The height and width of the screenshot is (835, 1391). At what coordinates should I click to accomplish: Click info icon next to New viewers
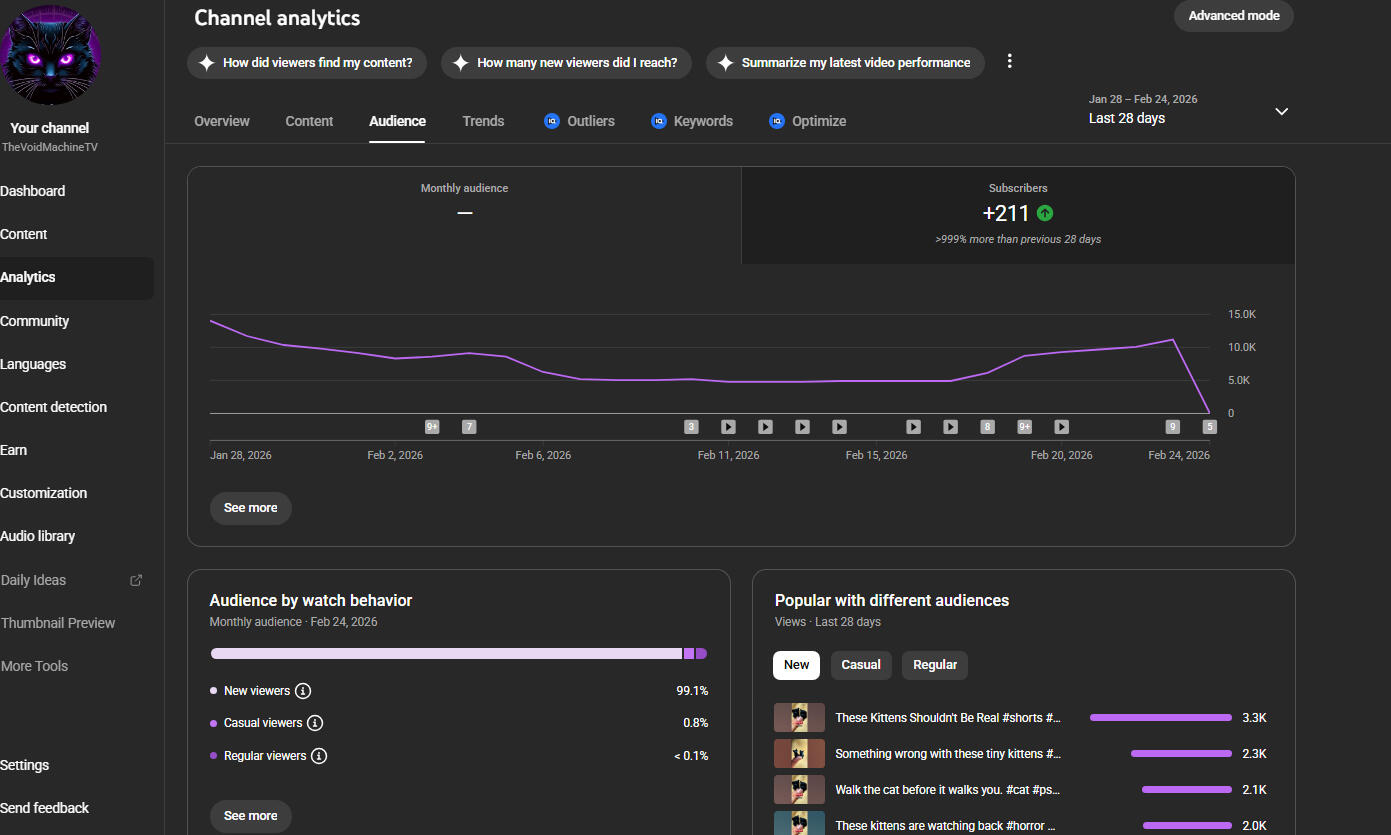[x=304, y=691]
